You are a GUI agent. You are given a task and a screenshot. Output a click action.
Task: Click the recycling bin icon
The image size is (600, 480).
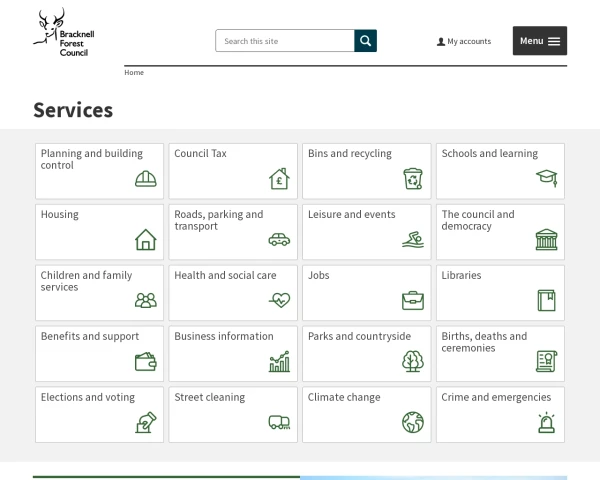point(413,179)
